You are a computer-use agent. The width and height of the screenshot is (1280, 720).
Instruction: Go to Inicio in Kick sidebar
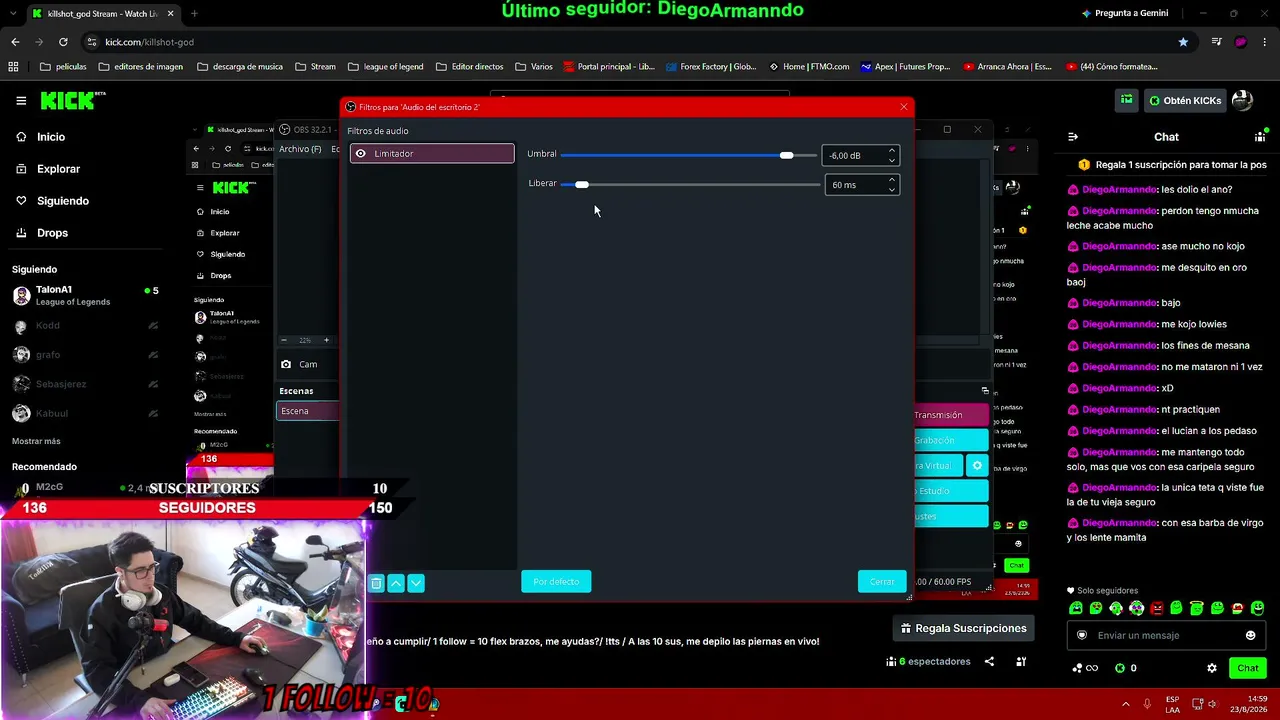(51, 137)
